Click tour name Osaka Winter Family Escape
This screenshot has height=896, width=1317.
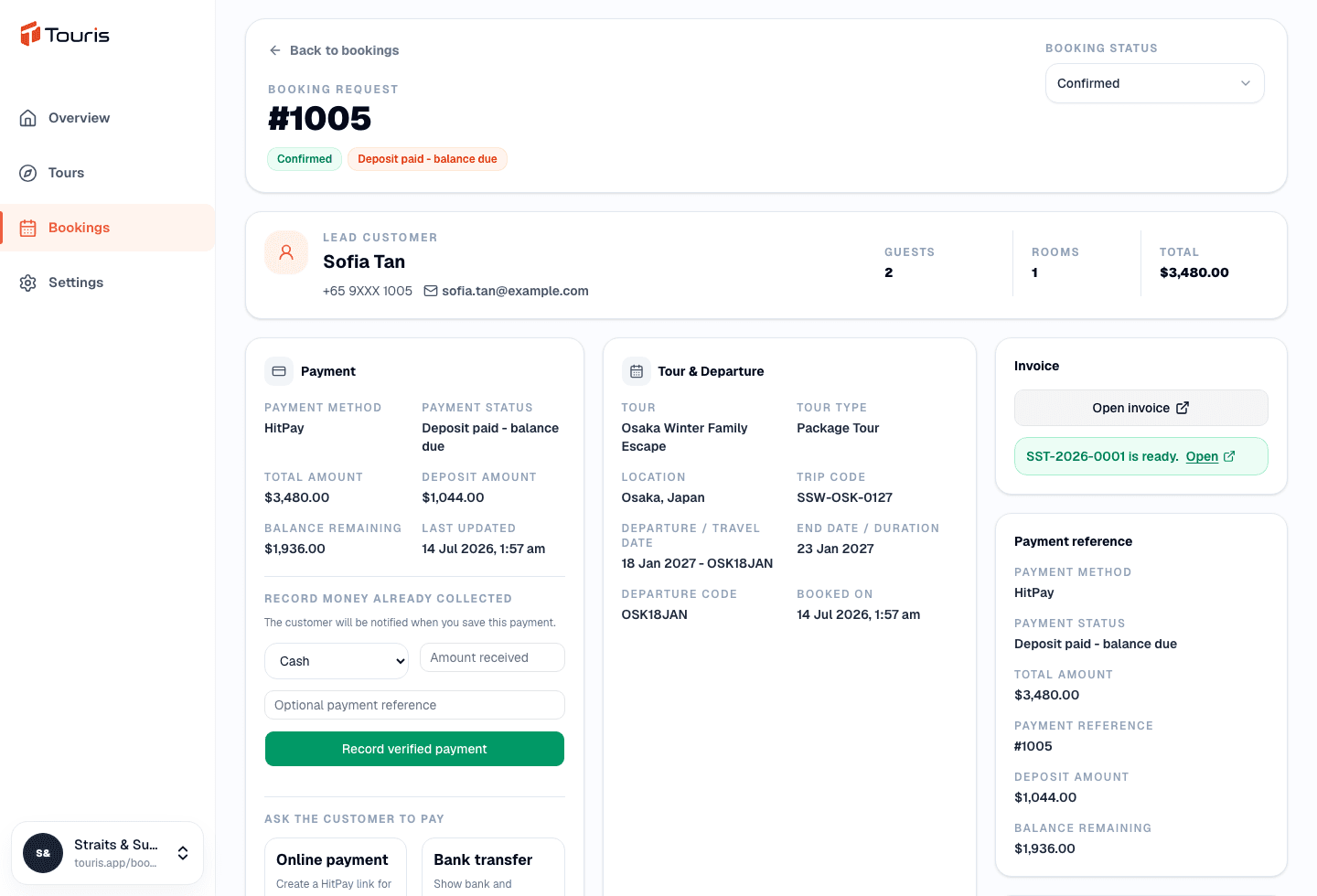pyautogui.click(x=684, y=437)
